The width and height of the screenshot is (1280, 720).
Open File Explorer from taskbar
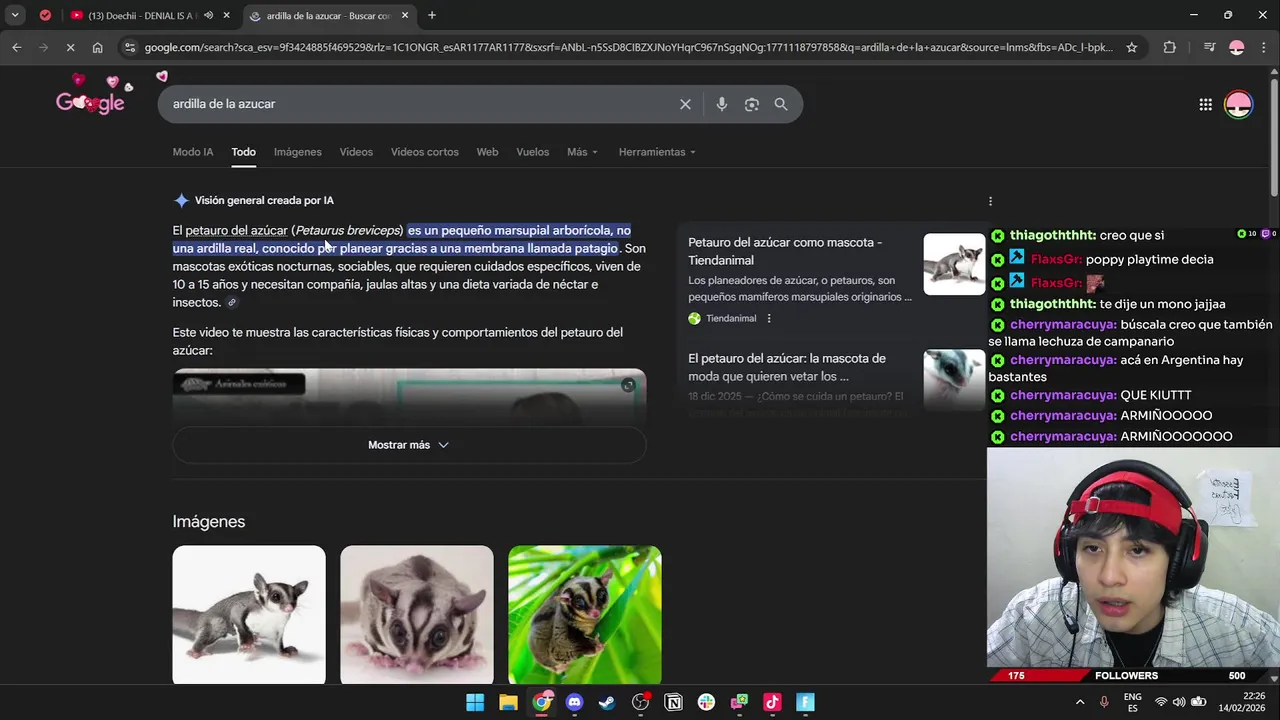pyautogui.click(x=508, y=702)
